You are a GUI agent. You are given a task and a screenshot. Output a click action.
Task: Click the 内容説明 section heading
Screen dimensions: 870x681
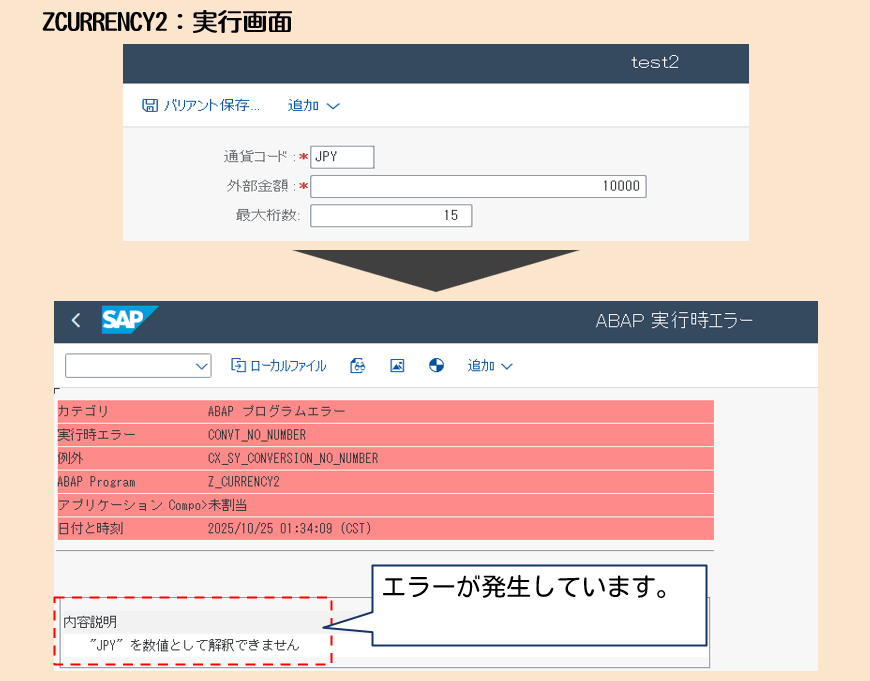pos(90,622)
